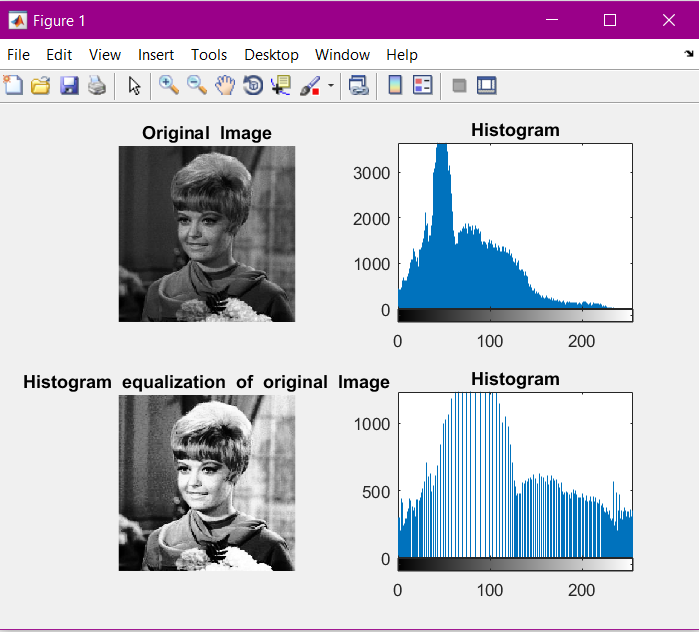Click the Insert Colorbar toolbar button

coord(395,86)
